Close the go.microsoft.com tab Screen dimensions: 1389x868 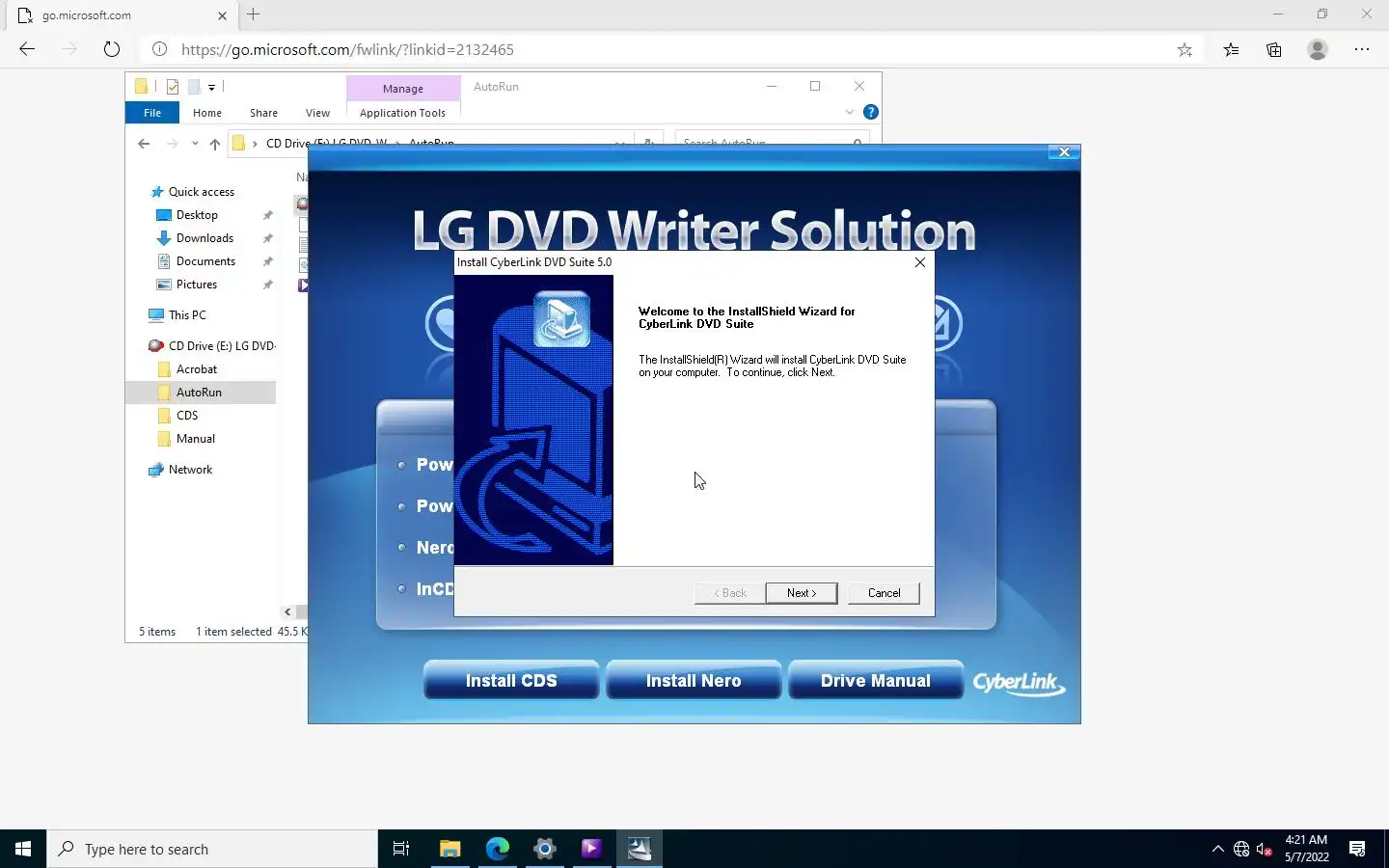(x=222, y=15)
